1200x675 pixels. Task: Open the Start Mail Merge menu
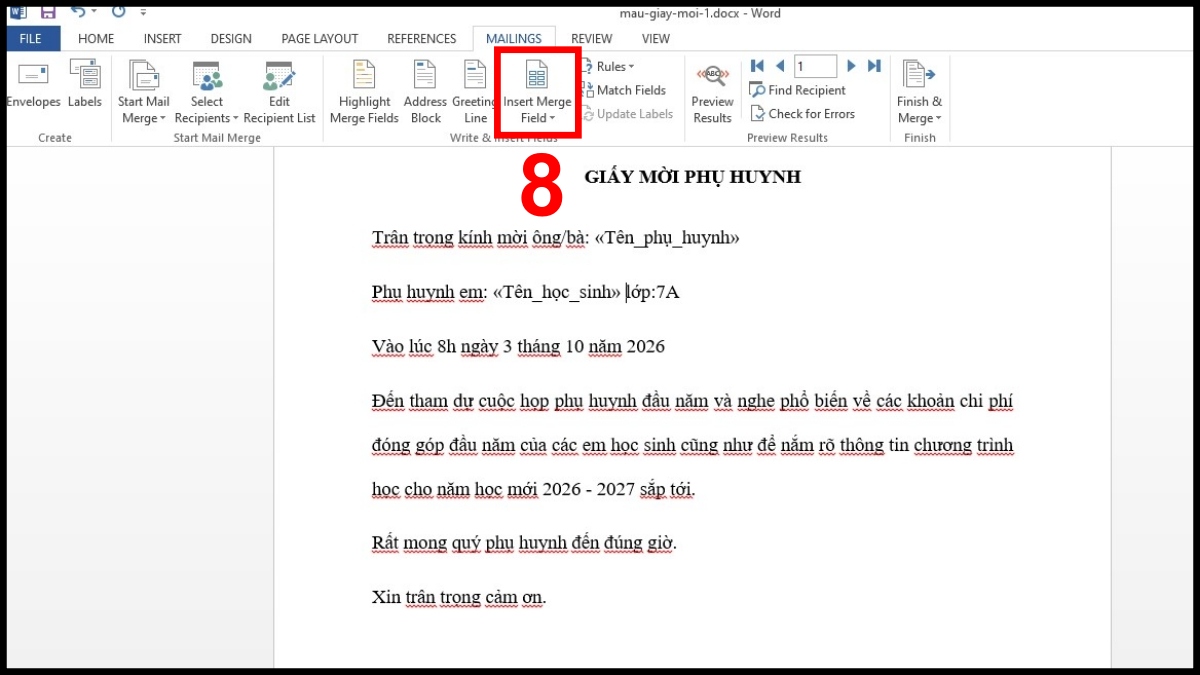click(144, 92)
